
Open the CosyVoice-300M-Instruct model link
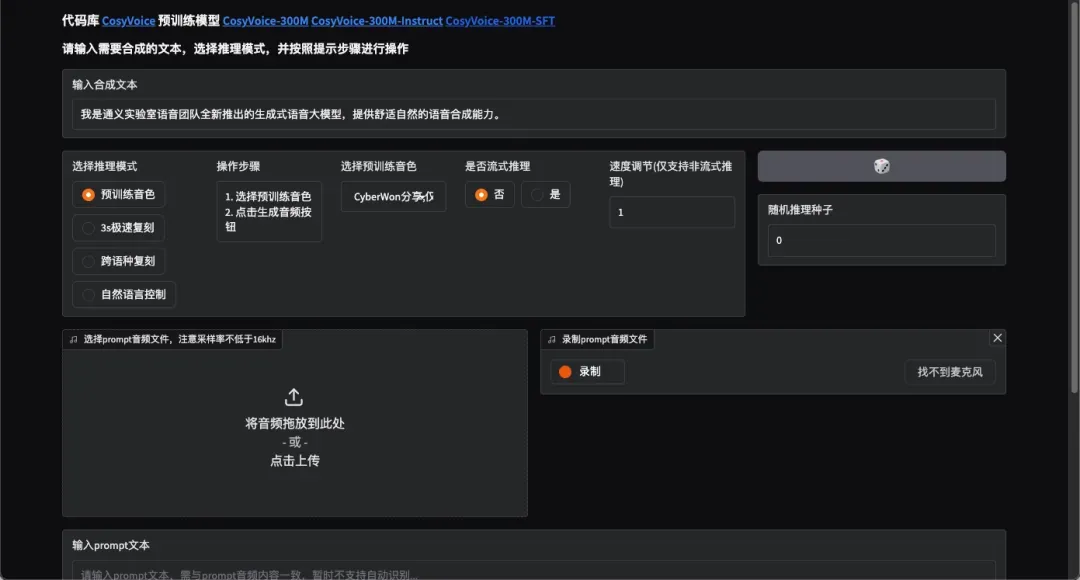click(x=377, y=21)
